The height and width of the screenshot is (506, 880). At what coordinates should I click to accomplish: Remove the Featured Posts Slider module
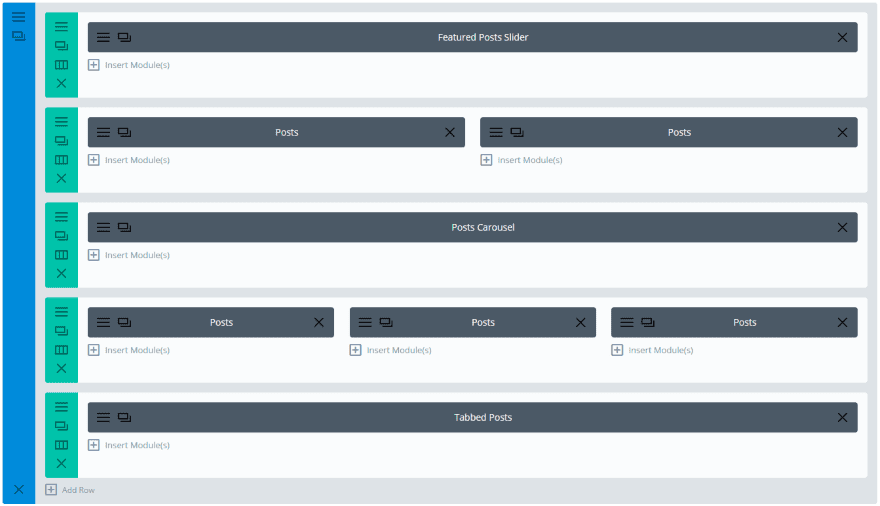click(x=842, y=37)
